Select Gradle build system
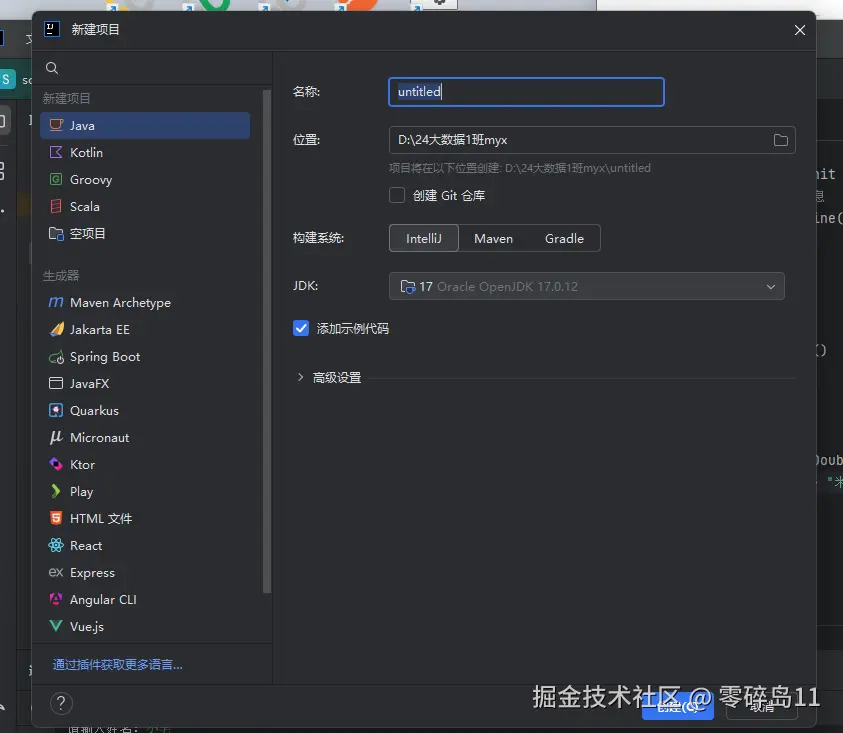Screen dimensions: 843x733 [564, 238]
